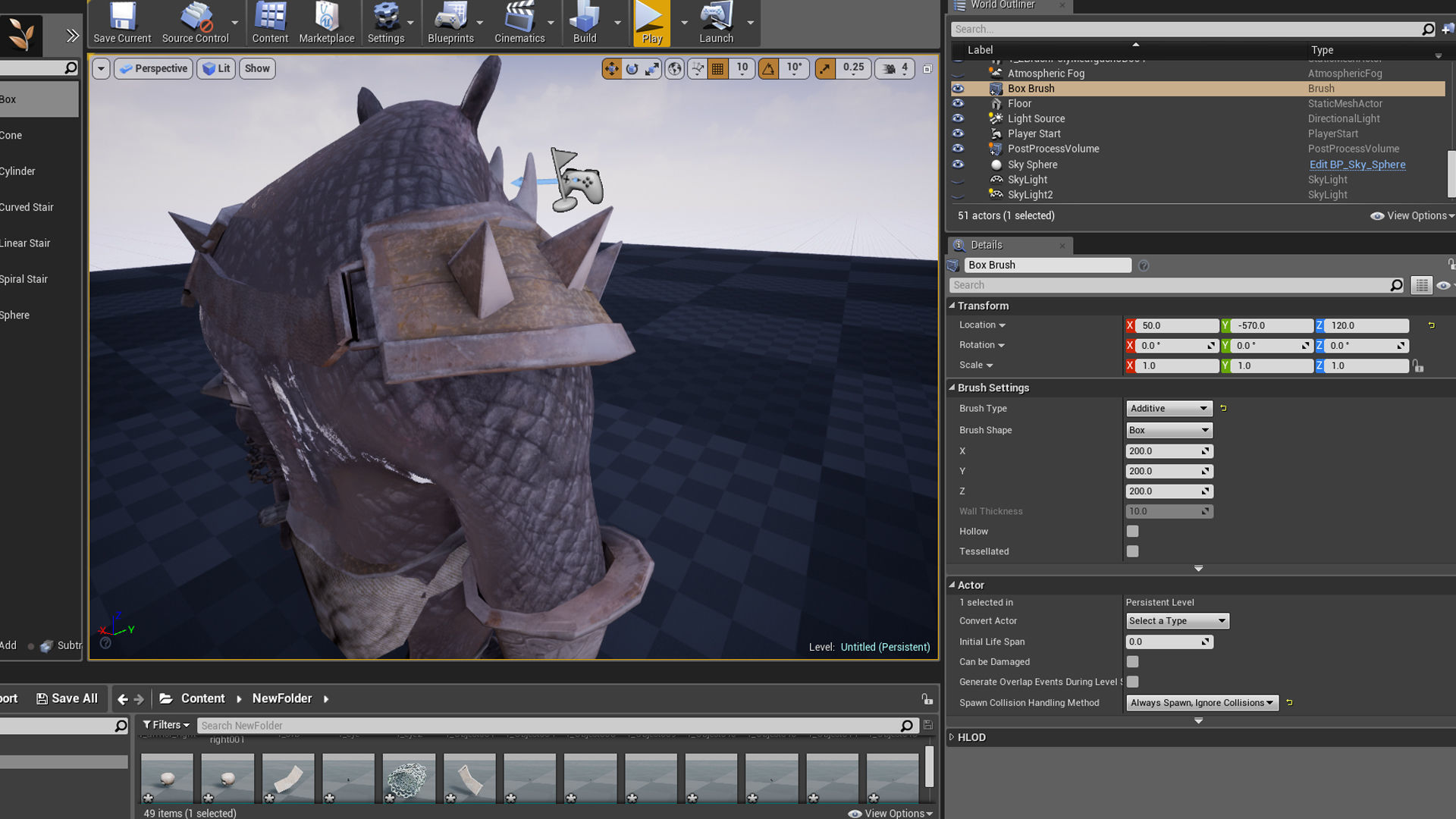
Task: Select the rotate gizmo tool
Action: (x=632, y=68)
